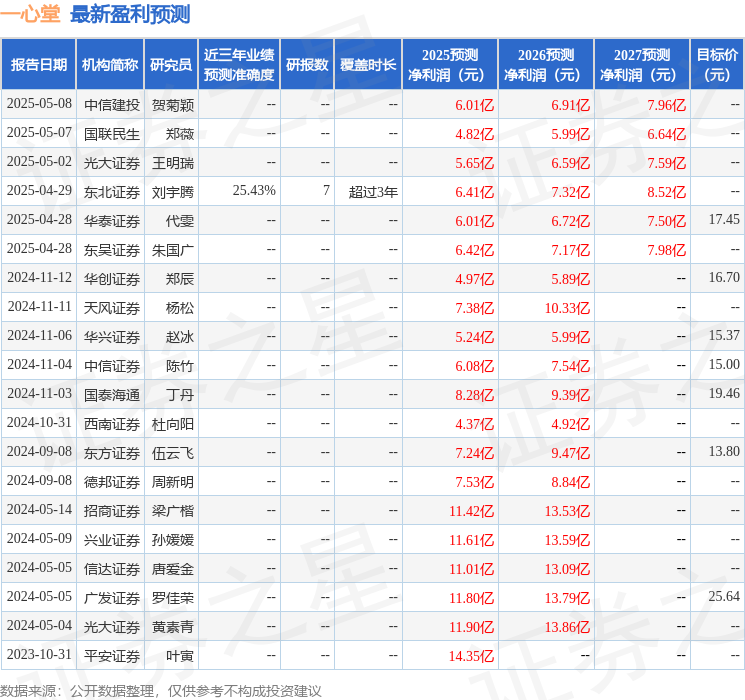This screenshot has width=745, height=700.
Task: Click researcher 唐爱金
Action: (172, 569)
